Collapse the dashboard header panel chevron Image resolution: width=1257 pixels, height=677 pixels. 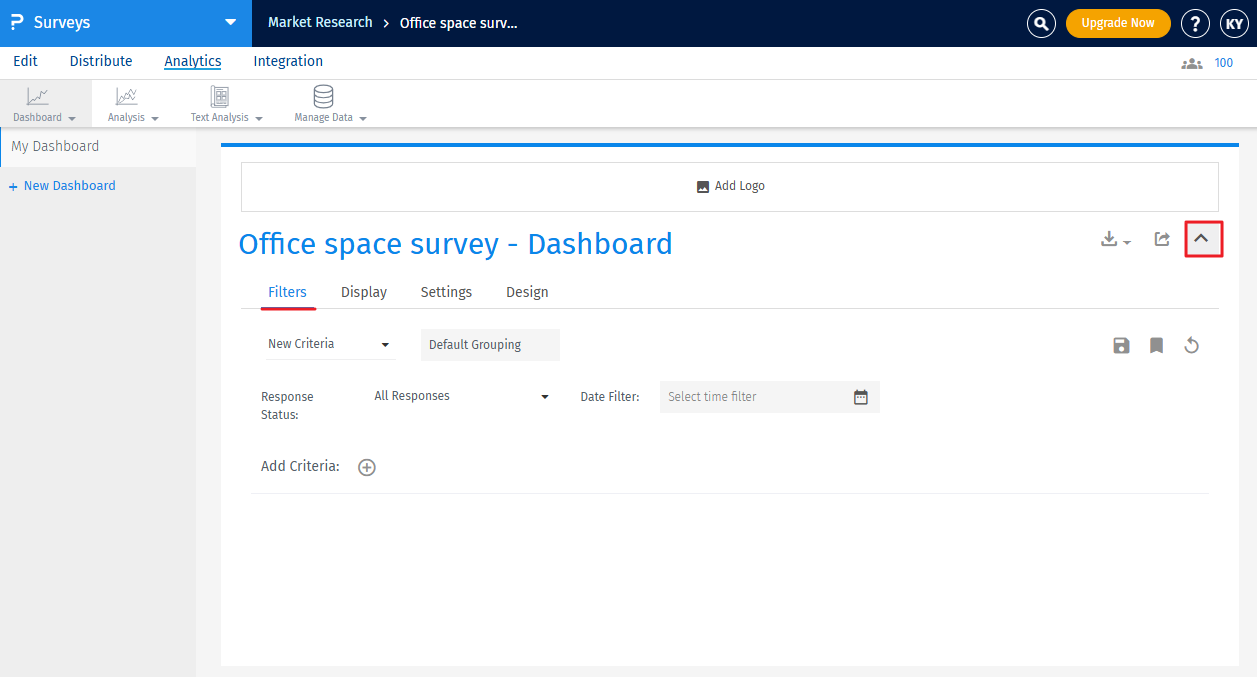click(1203, 239)
